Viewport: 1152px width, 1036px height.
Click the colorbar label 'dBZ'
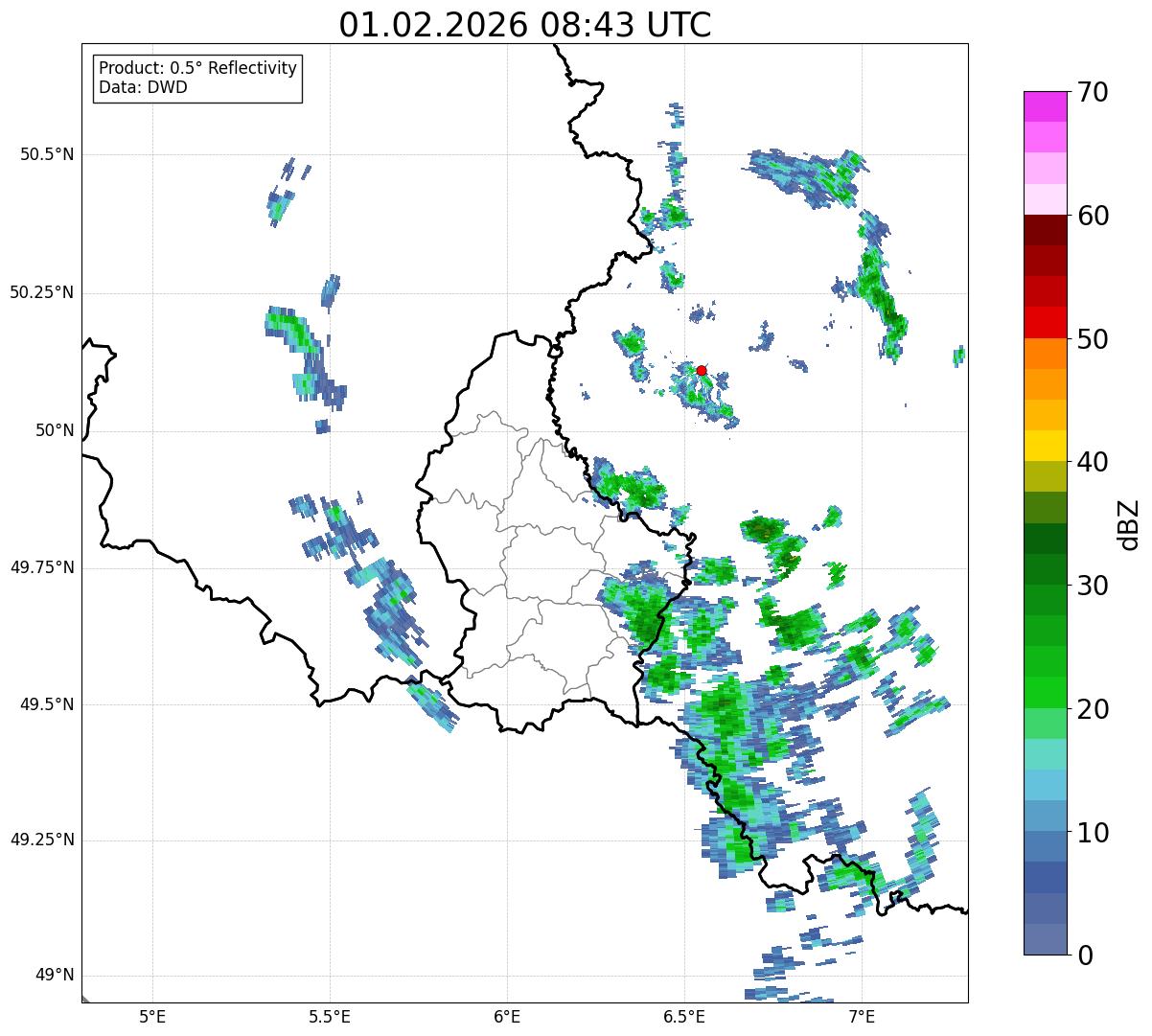[1129, 524]
